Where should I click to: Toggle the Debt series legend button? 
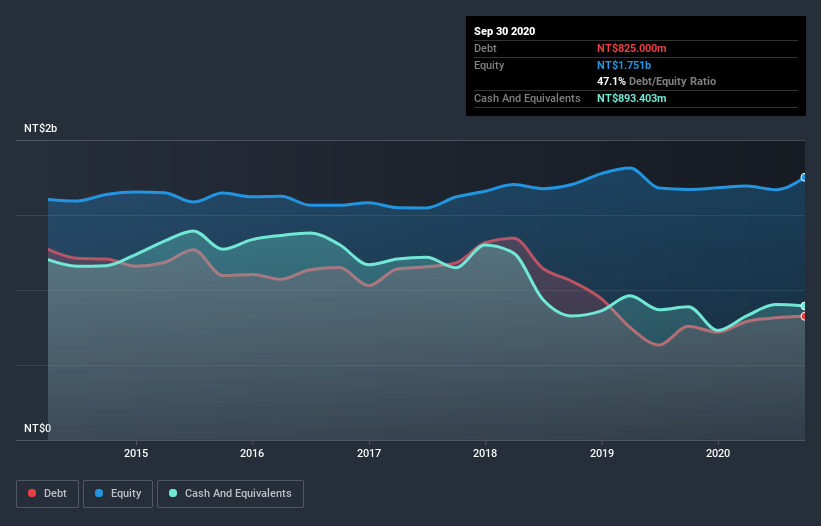pyautogui.click(x=47, y=494)
